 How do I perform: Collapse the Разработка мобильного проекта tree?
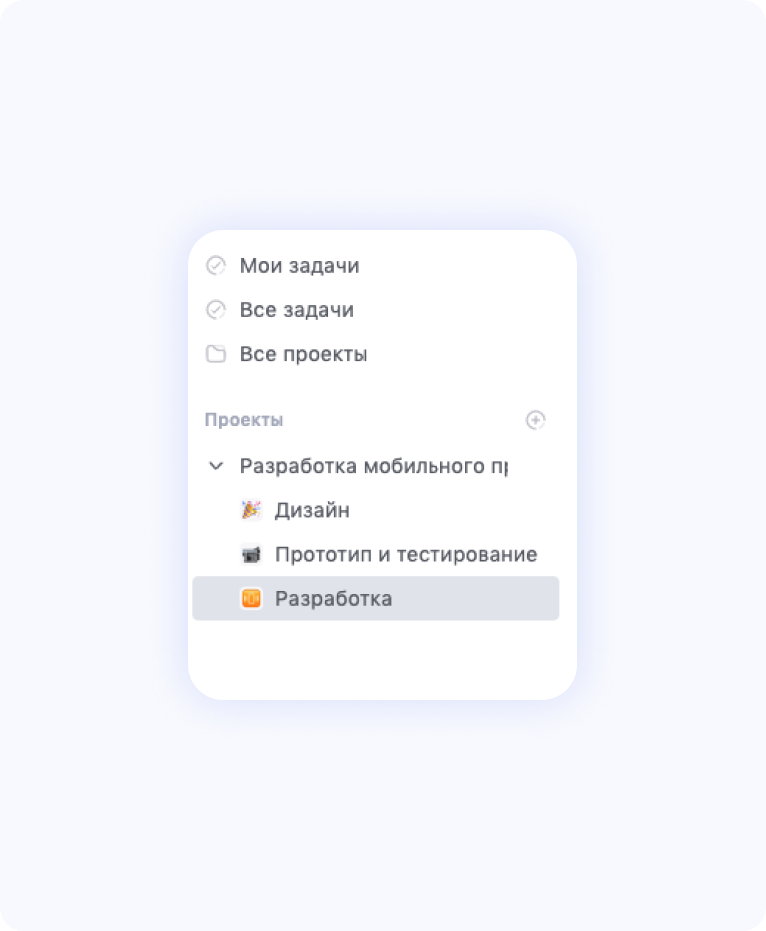(x=215, y=465)
